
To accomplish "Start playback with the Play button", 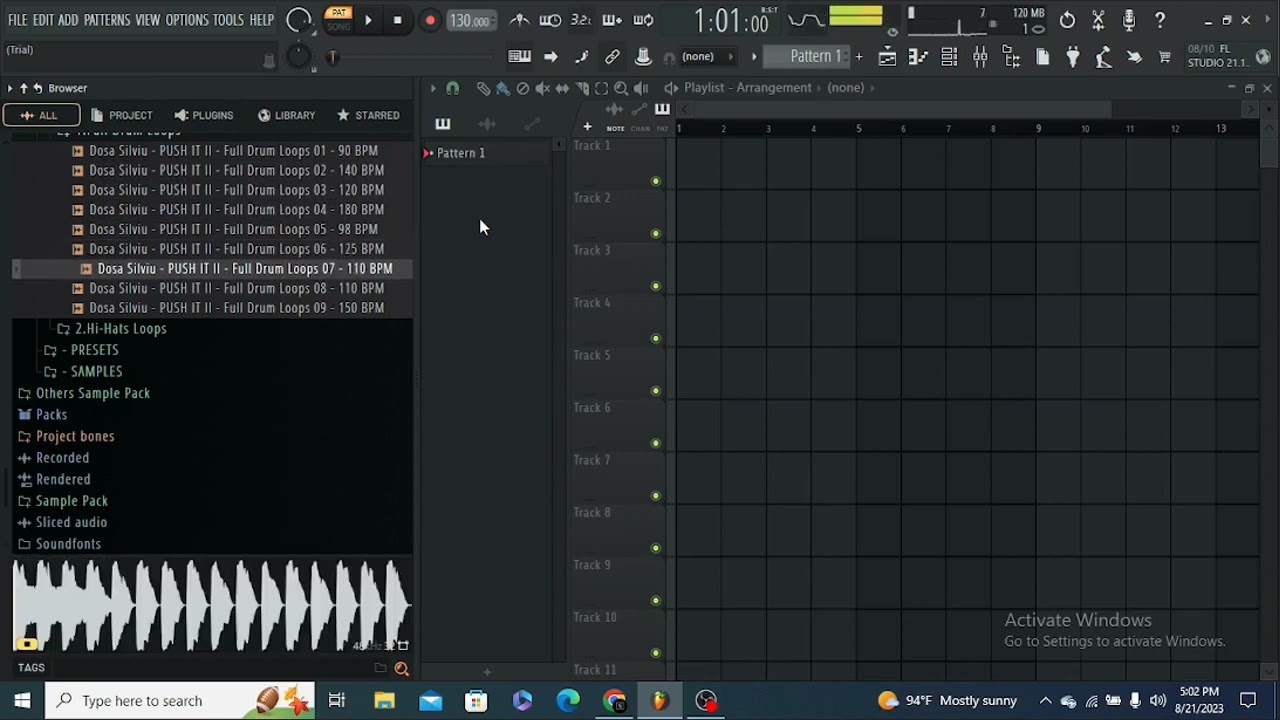I will [368, 20].
